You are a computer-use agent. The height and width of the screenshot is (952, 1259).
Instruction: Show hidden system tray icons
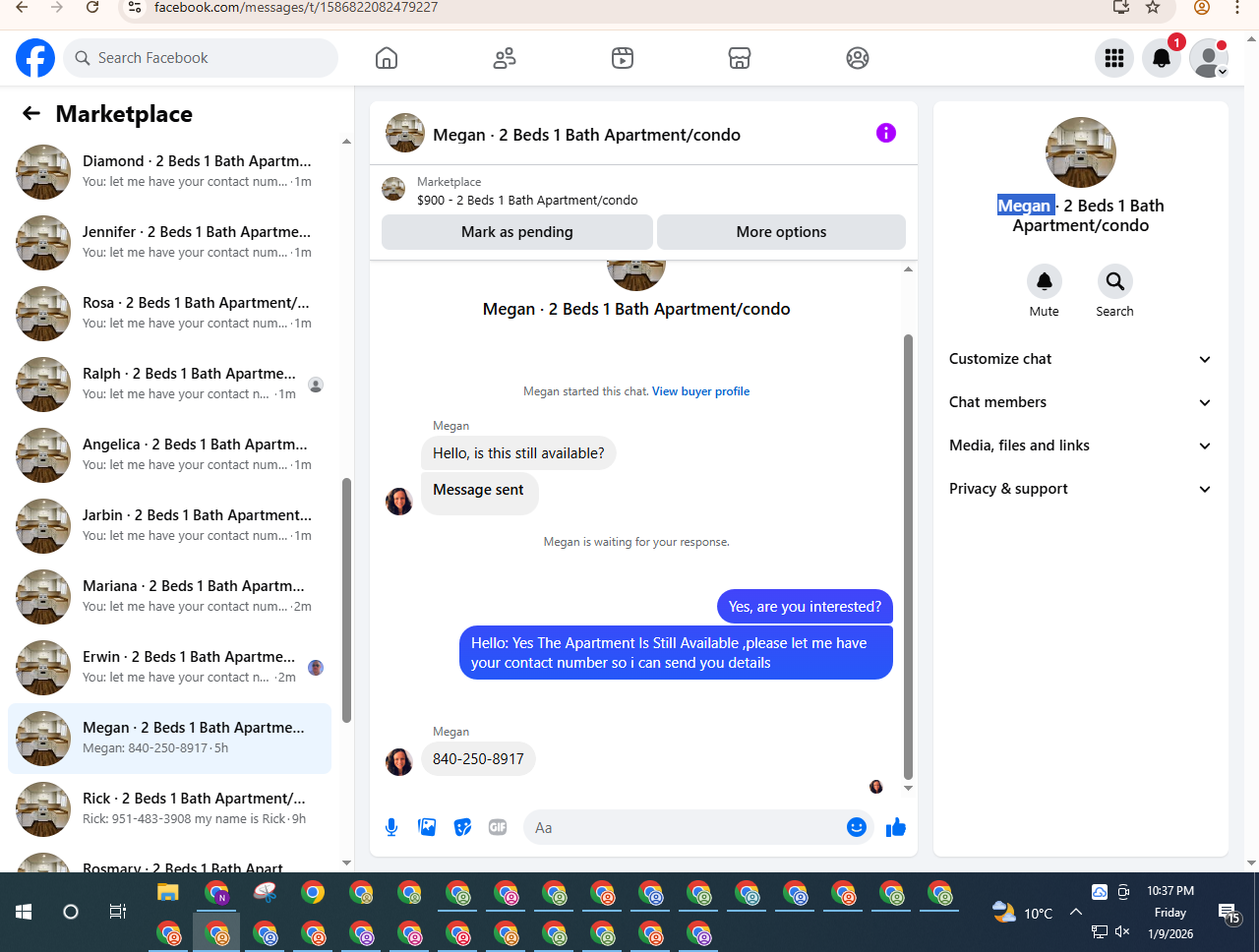(1076, 912)
